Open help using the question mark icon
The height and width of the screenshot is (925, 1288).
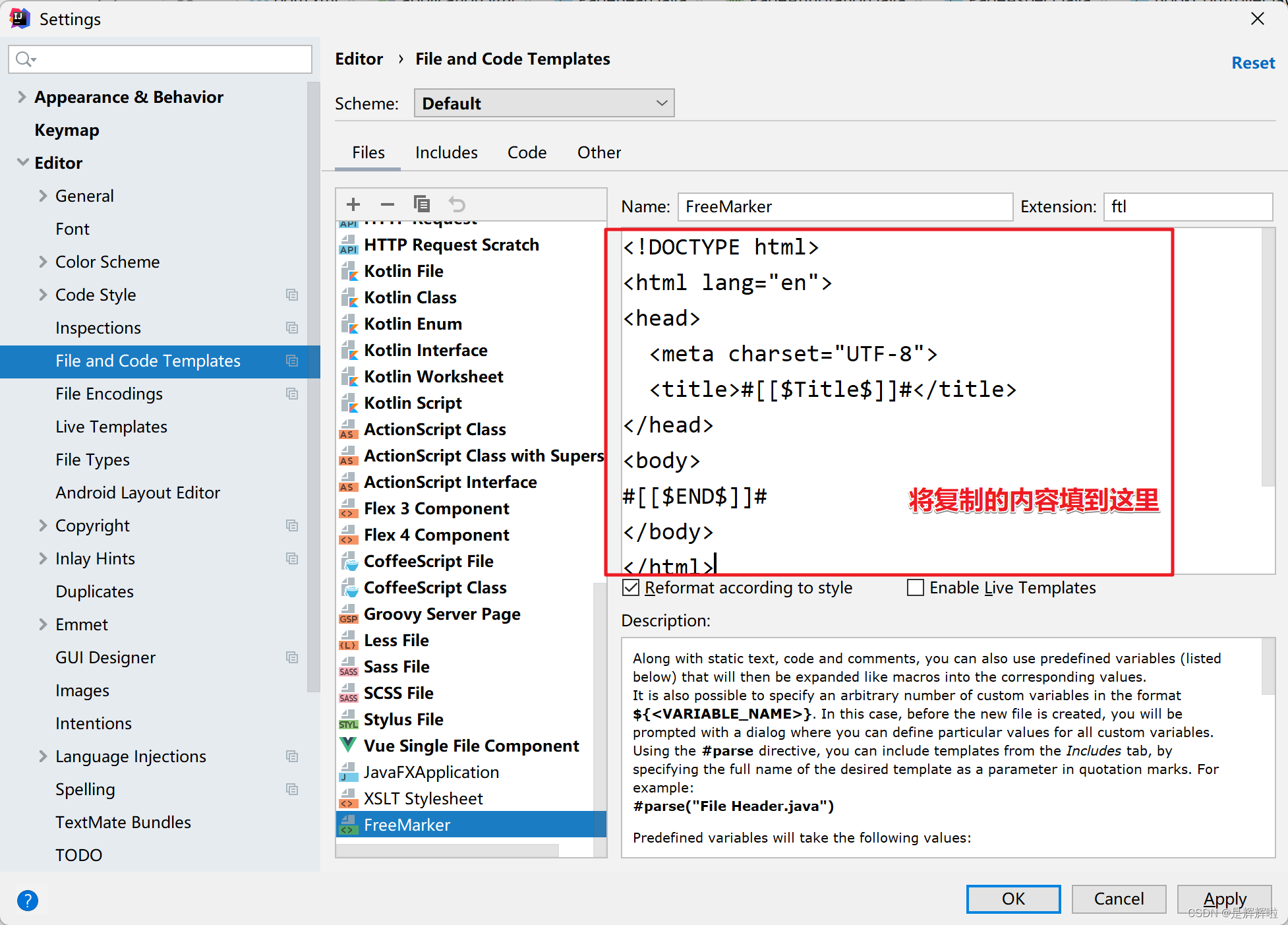pyautogui.click(x=28, y=900)
